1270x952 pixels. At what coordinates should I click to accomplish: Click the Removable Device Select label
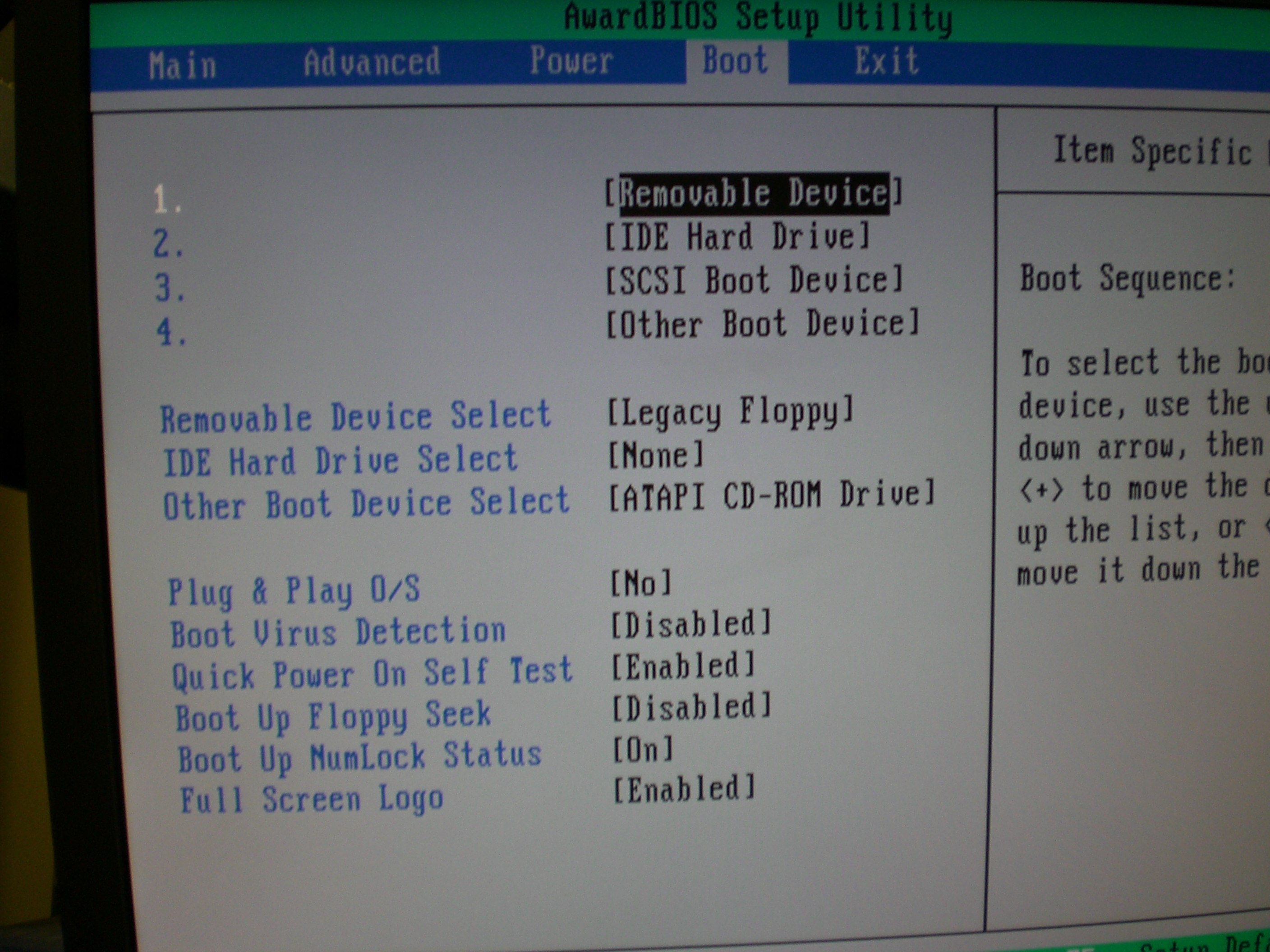(355, 416)
